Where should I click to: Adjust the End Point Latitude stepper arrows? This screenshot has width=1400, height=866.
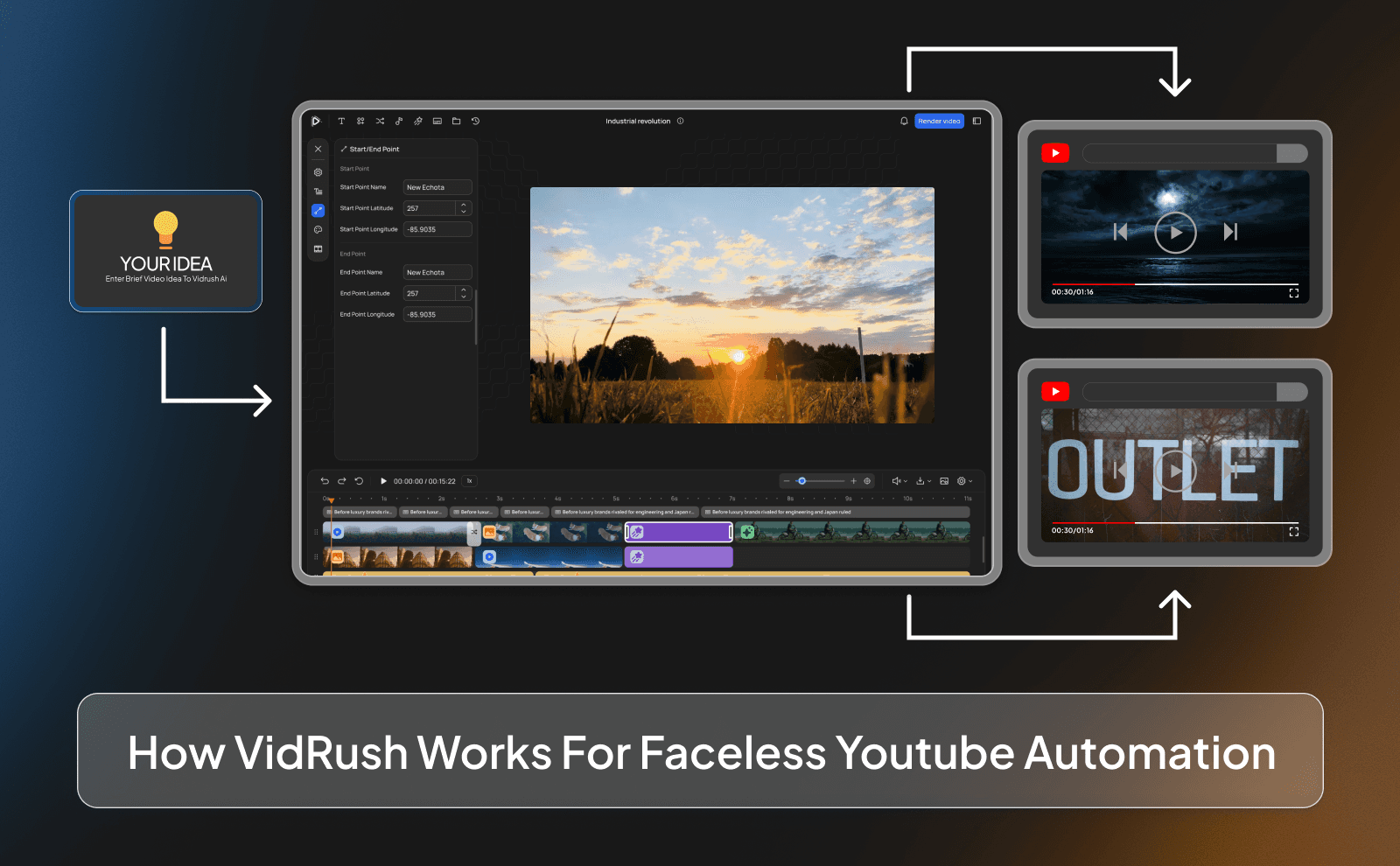point(464,293)
